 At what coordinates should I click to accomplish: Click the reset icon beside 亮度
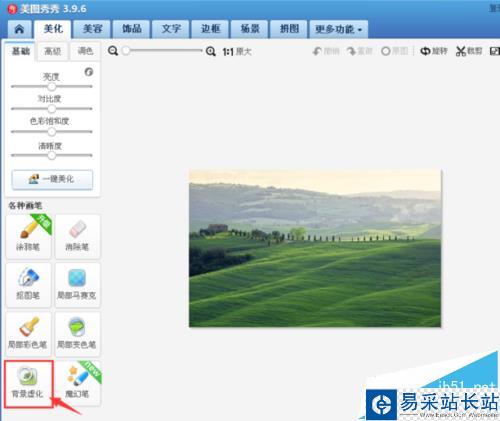89,72
